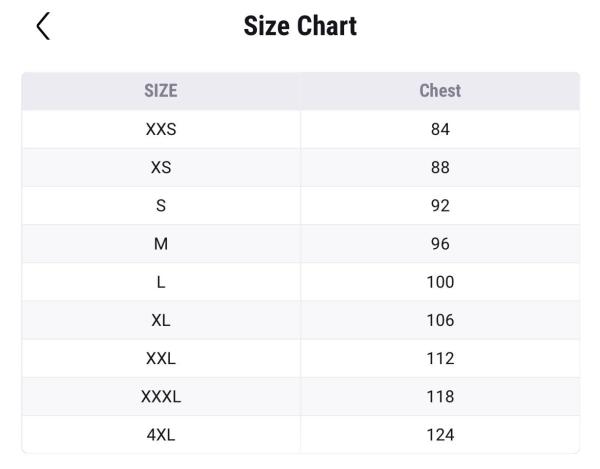
Task: Tap chest measurement 96
Action: click(x=440, y=244)
